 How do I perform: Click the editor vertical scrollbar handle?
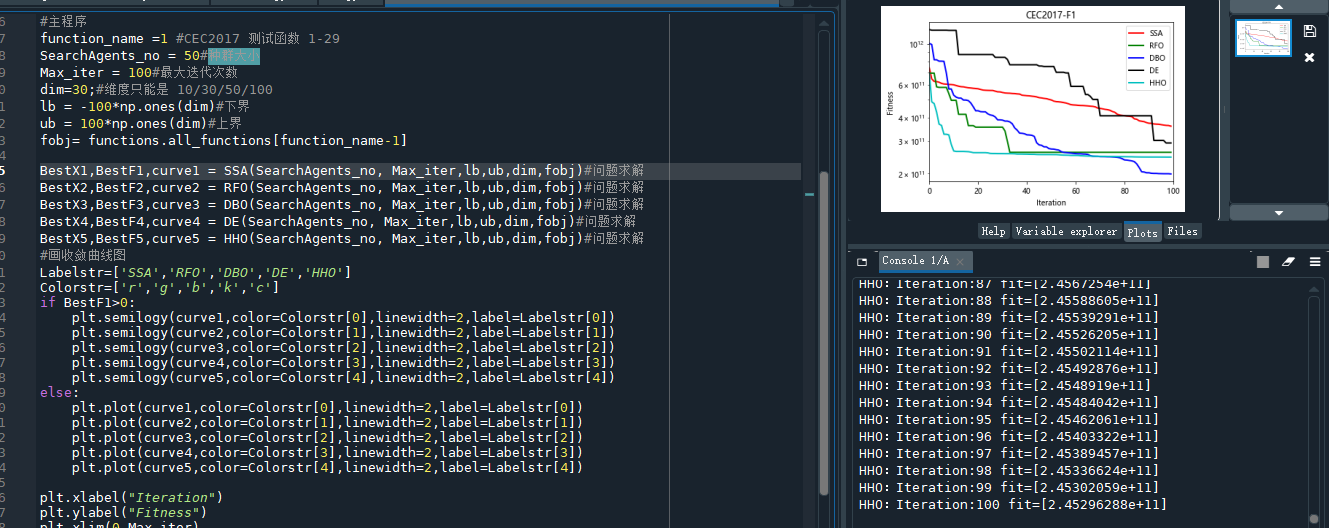824,330
